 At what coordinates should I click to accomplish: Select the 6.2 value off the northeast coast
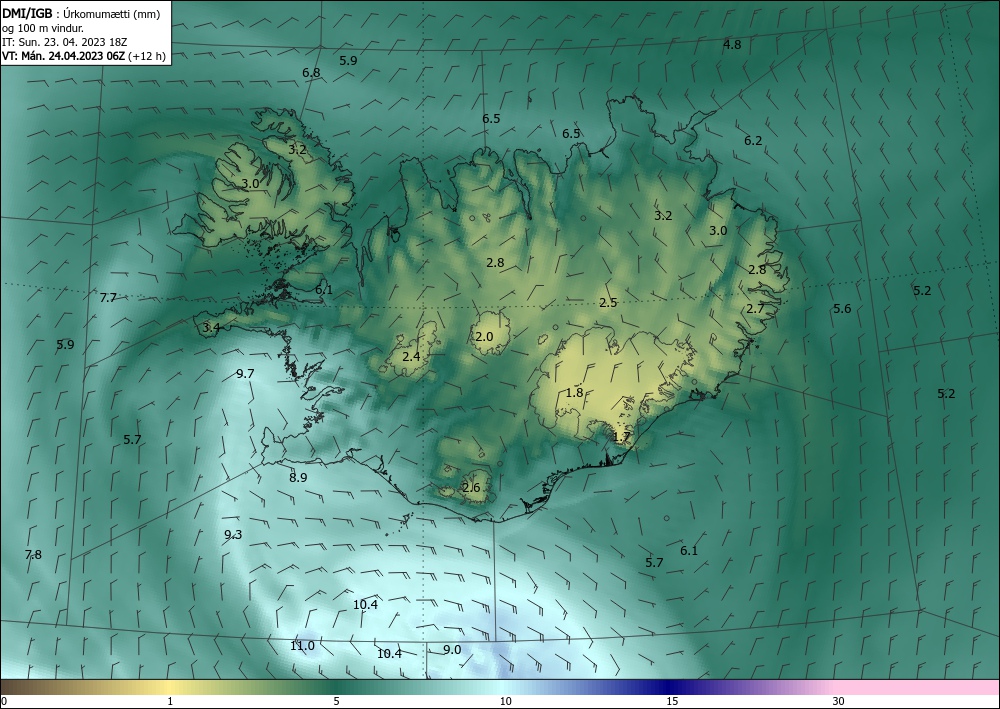[753, 140]
